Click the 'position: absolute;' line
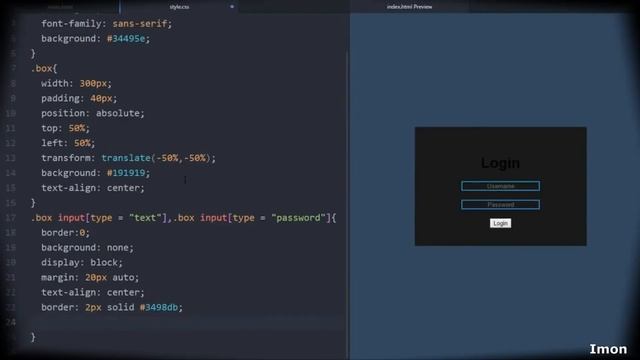Viewport: 640px width, 360px height. [93, 113]
